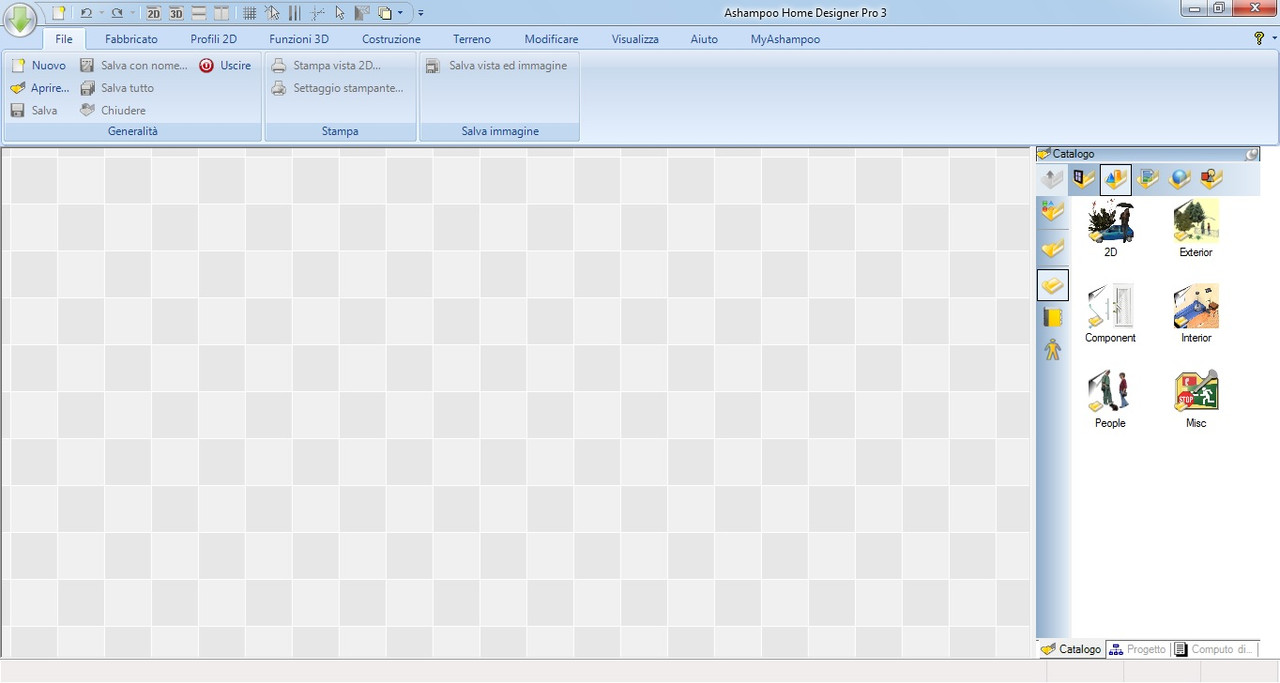Click Salva vista ed immagine button

pyautogui.click(x=496, y=65)
